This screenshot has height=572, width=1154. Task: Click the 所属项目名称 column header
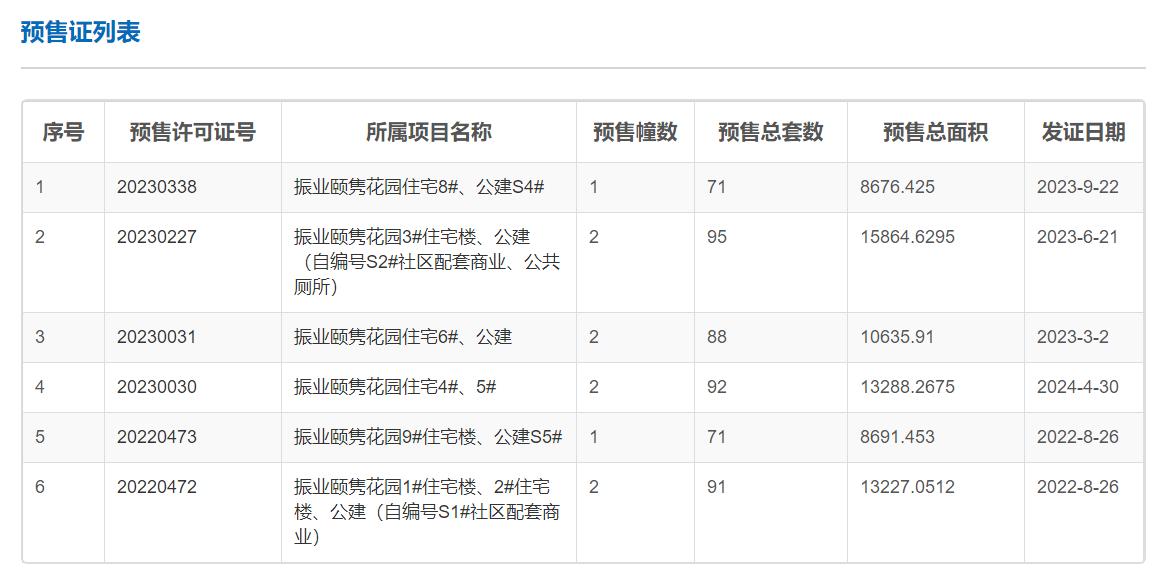429,133
